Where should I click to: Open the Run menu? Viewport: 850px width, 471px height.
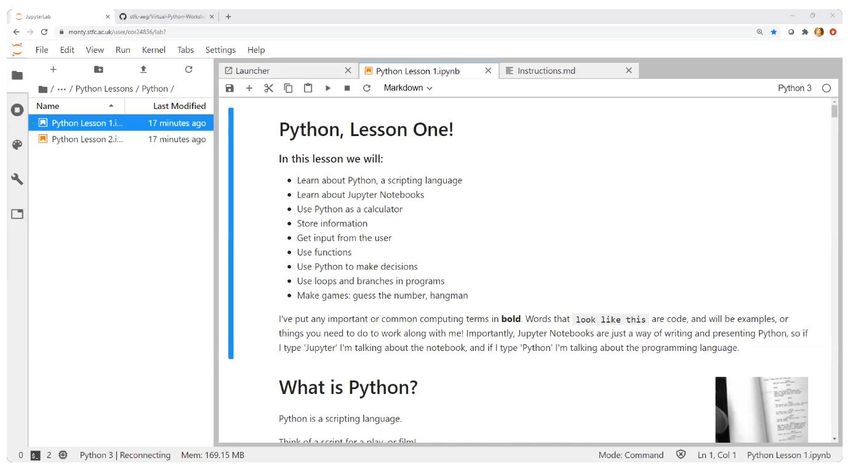coord(123,50)
